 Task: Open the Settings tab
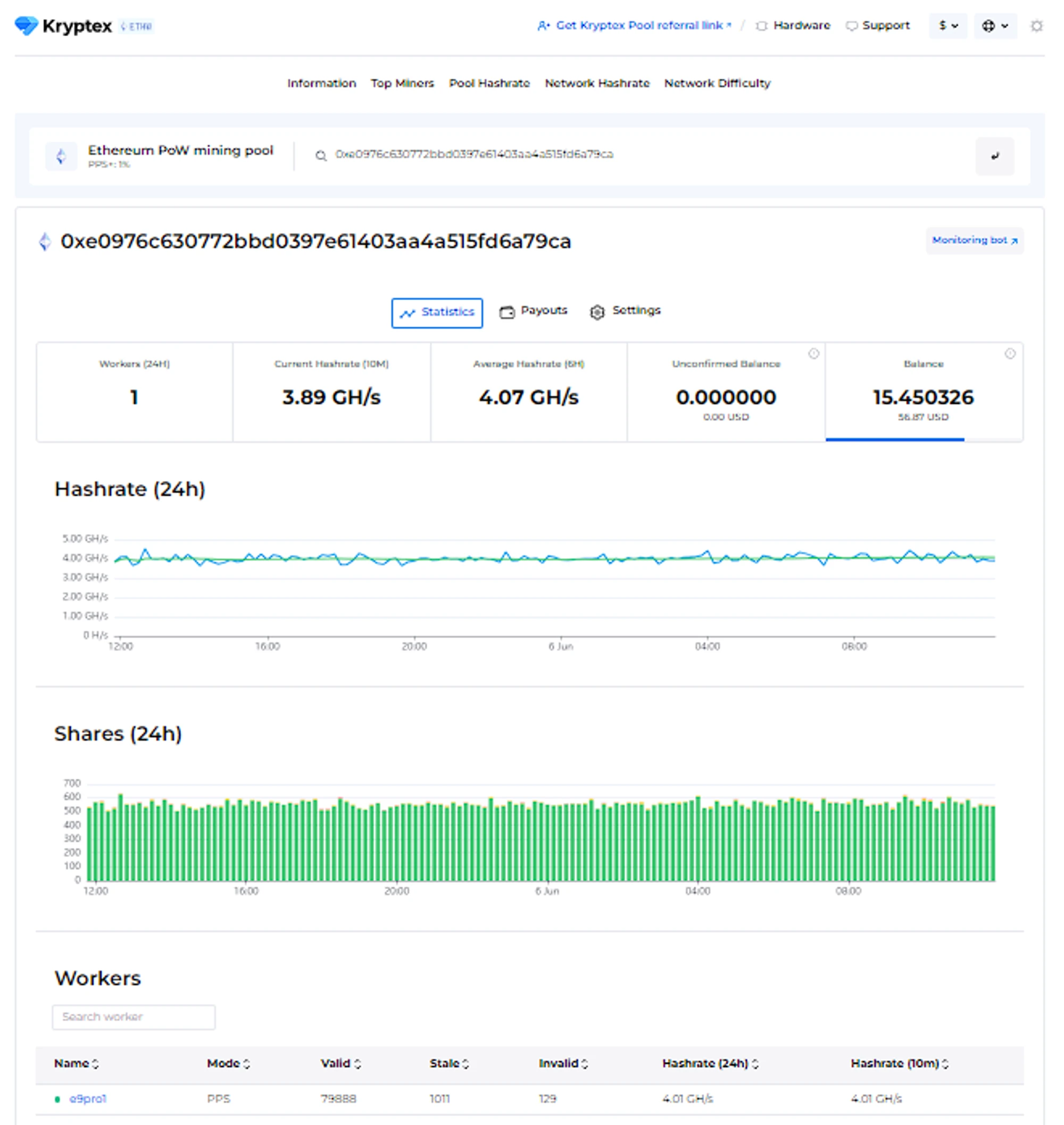point(625,311)
